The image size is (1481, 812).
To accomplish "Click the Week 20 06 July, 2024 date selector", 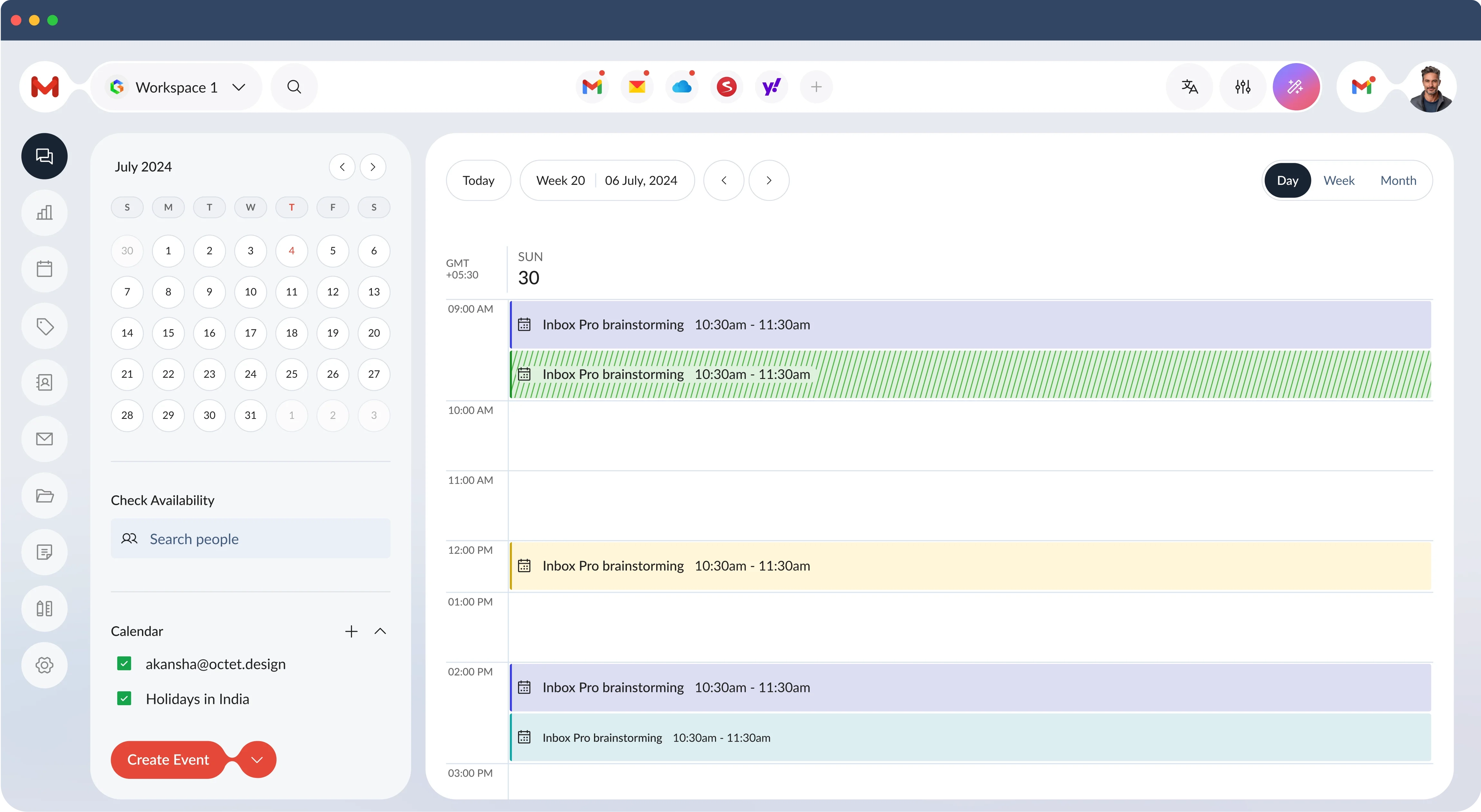I will pos(607,181).
